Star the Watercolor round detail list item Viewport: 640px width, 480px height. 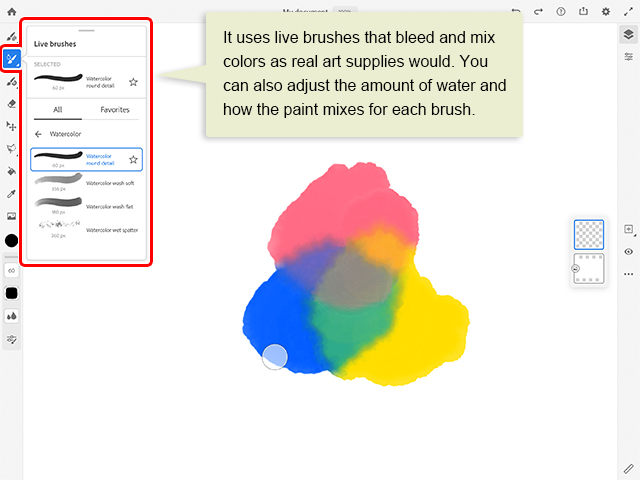pyautogui.click(x=133, y=159)
